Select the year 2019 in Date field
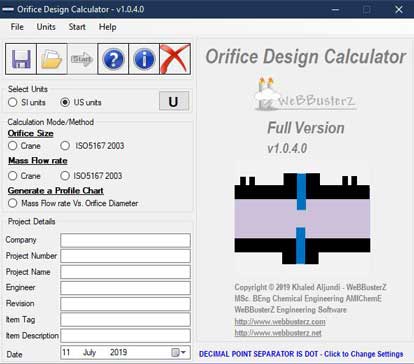The height and width of the screenshot is (364, 414). click(x=118, y=352)
